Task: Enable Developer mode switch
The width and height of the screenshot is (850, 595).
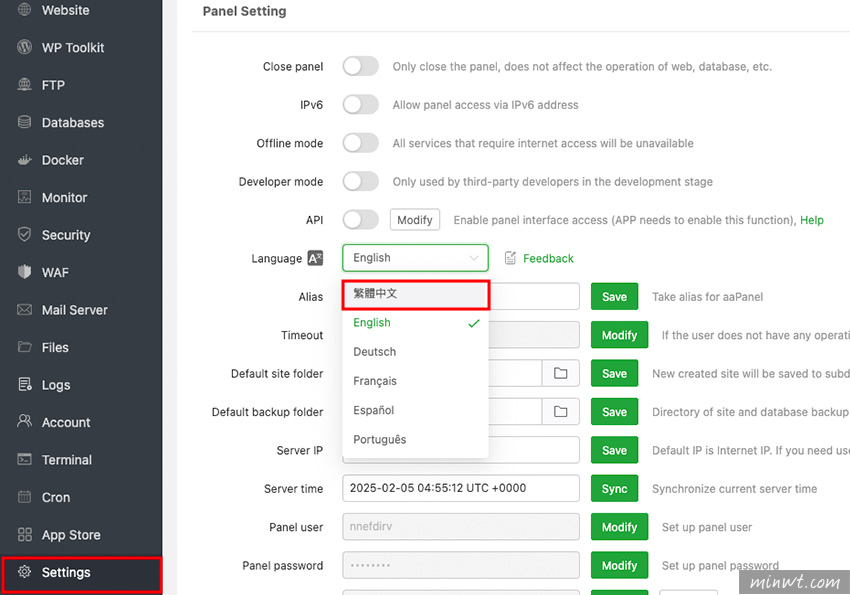Action: 360,182
